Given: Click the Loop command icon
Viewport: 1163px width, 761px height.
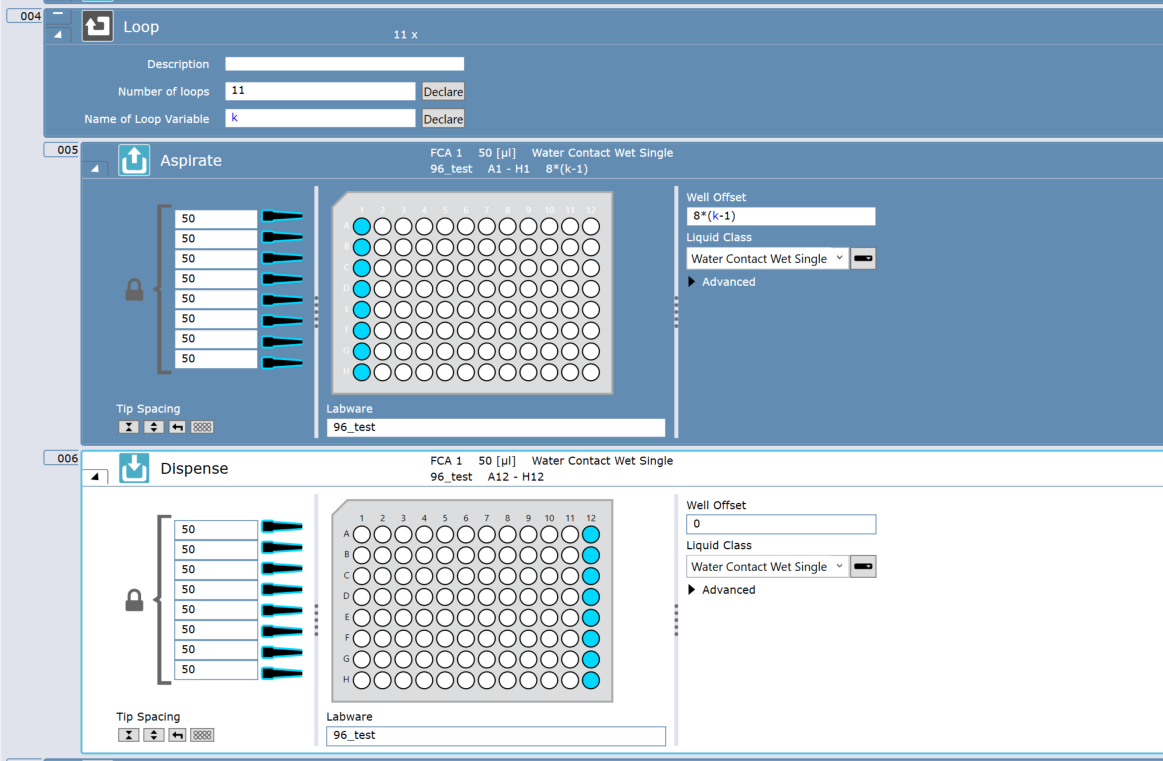Looking at the screenshot, I should [x=97, y=27].
